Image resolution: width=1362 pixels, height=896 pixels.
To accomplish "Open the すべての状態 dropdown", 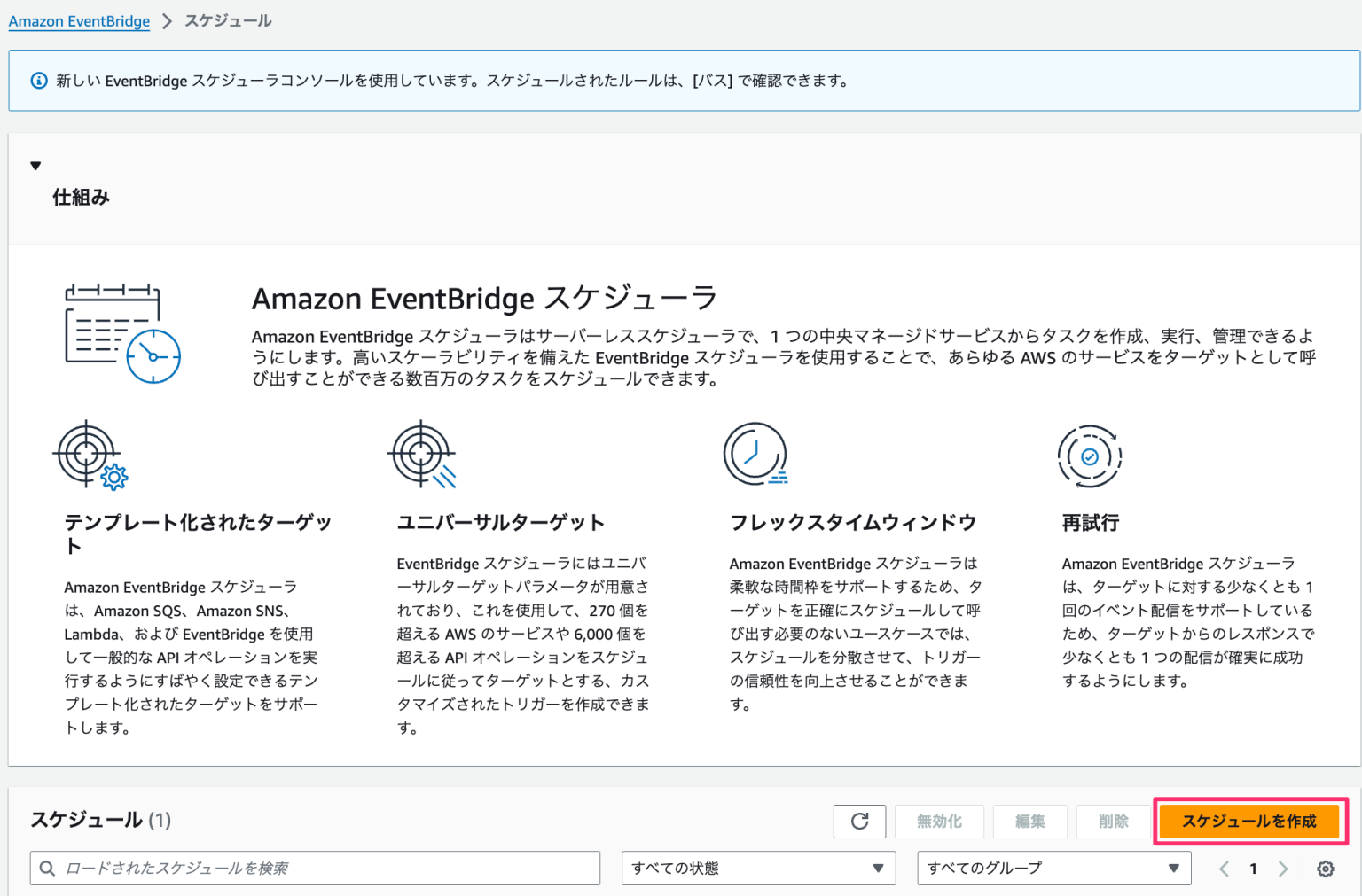I will click(x=758, y=869).
